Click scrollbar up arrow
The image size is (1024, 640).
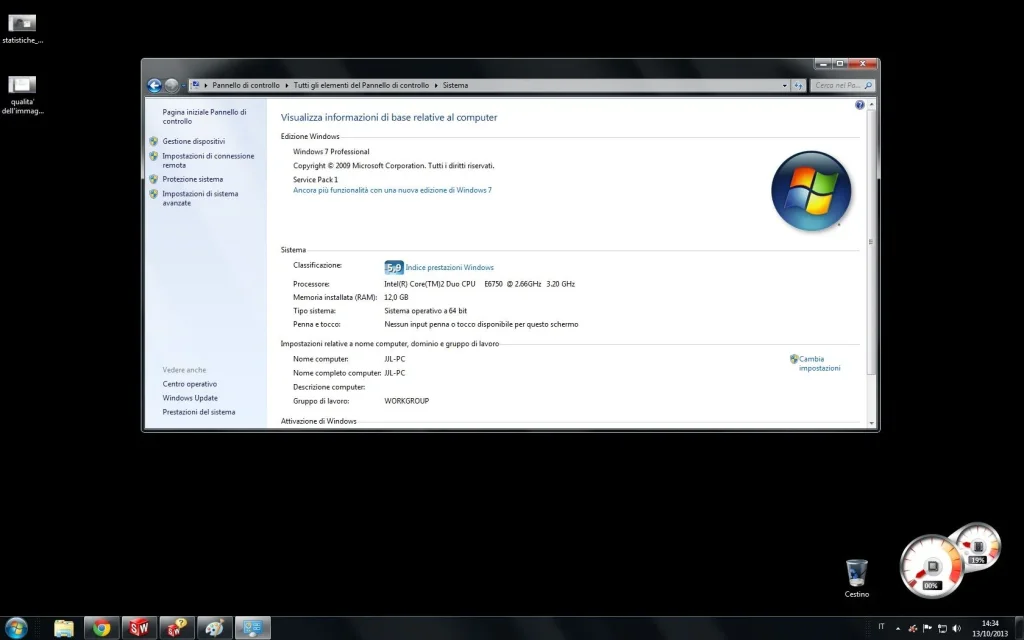click(871, 104)
